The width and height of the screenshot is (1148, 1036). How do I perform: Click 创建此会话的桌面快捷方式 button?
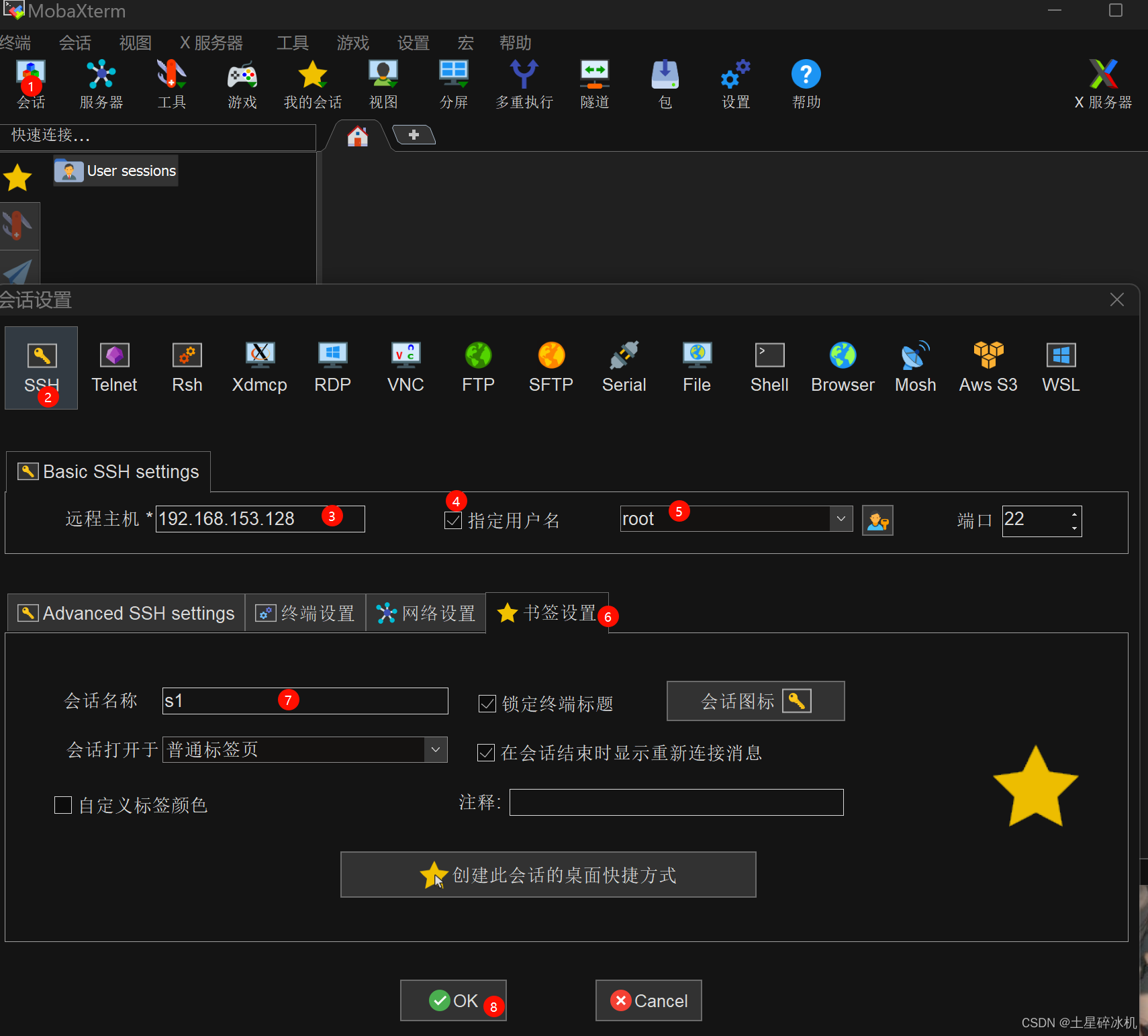tap(548, 875)
